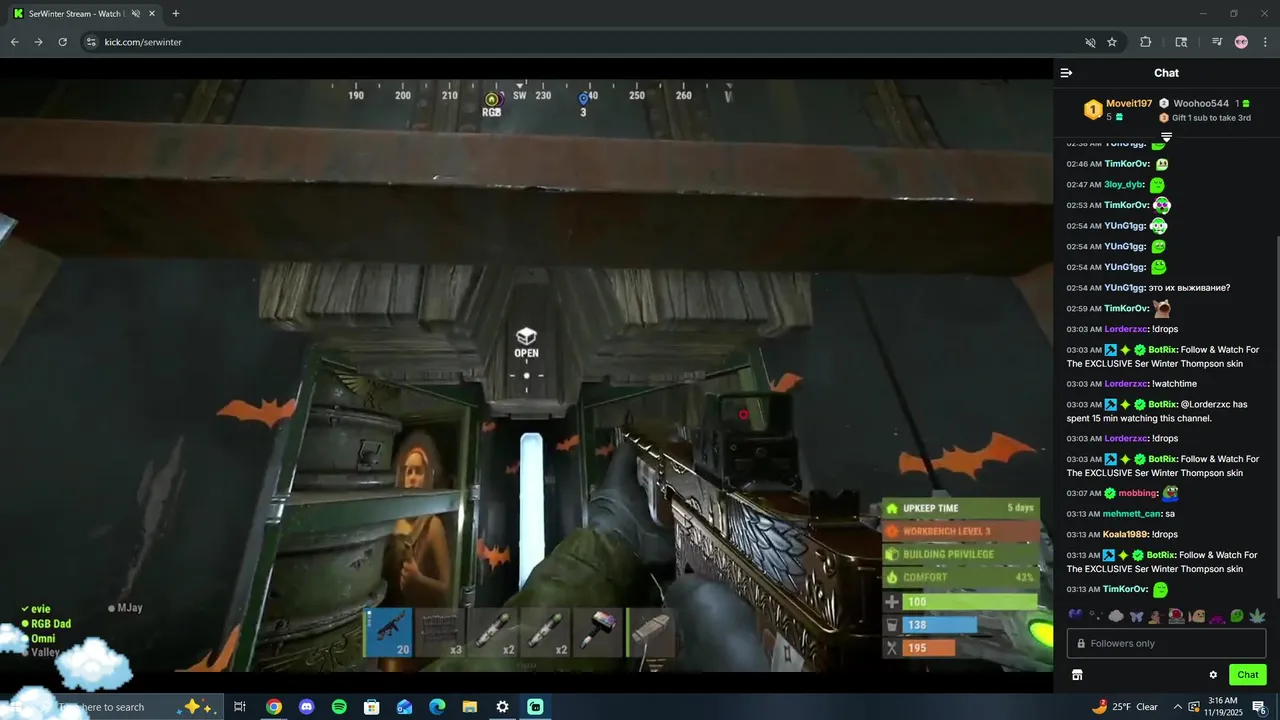
Task: Click the browser forward arrow
Action: (x=38, y=42)
